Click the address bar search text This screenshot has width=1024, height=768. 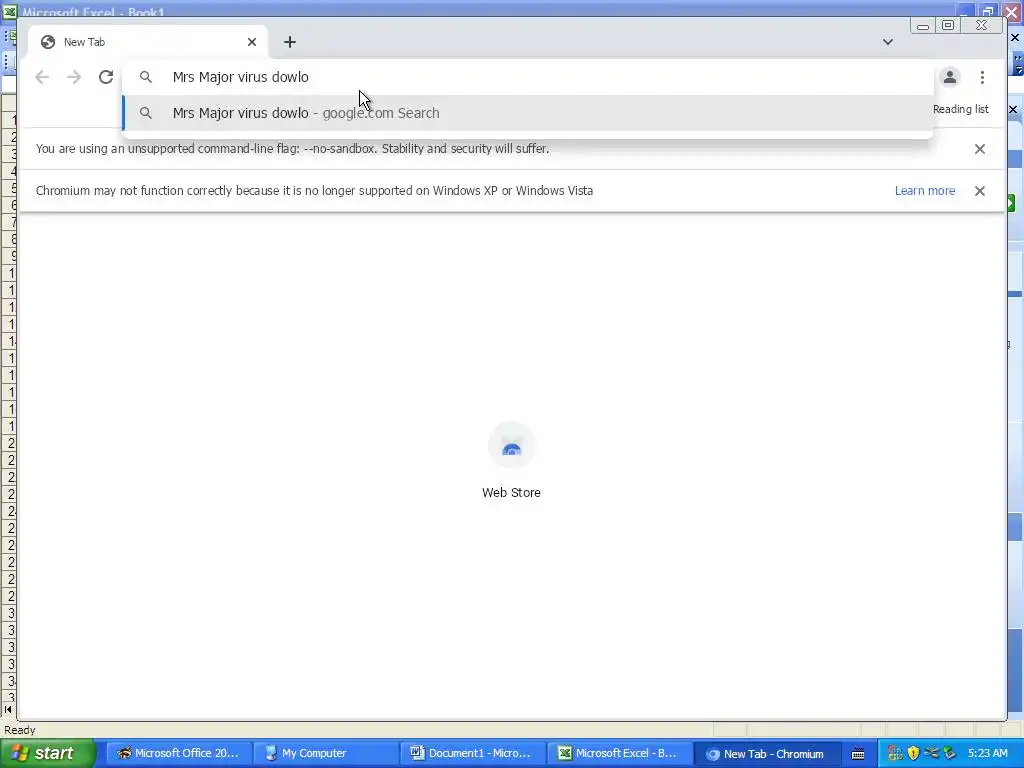pos(240,77)
